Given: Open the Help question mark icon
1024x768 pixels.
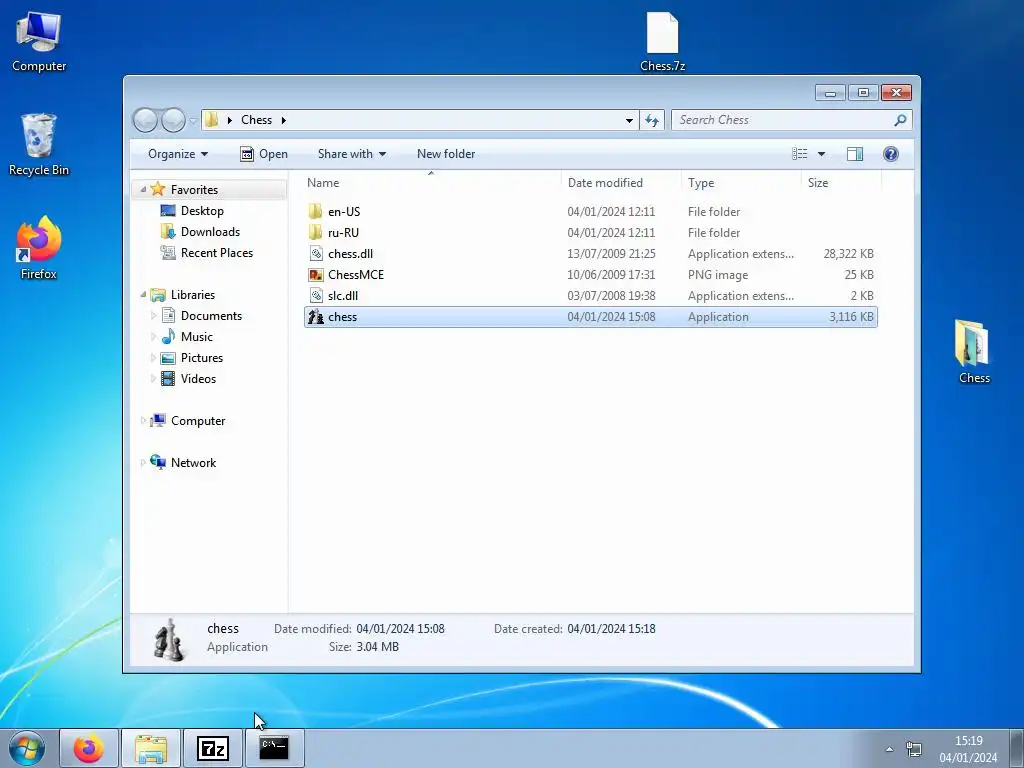Looking at the screenshot, I should point(890,154).
